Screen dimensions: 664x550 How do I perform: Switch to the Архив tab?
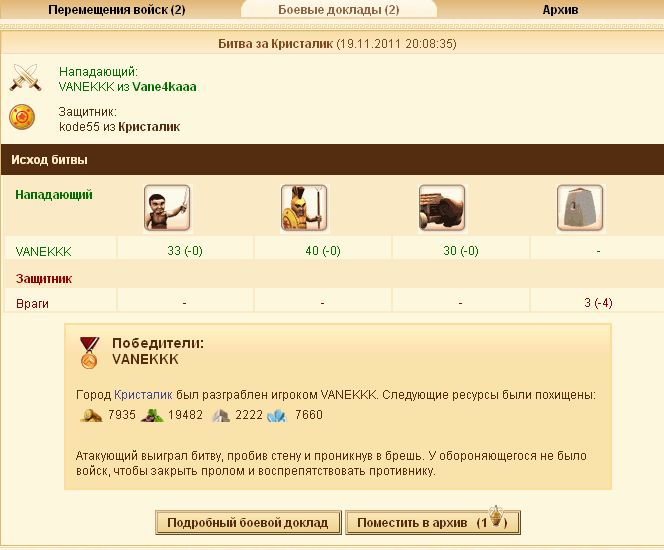pos(560,10)
